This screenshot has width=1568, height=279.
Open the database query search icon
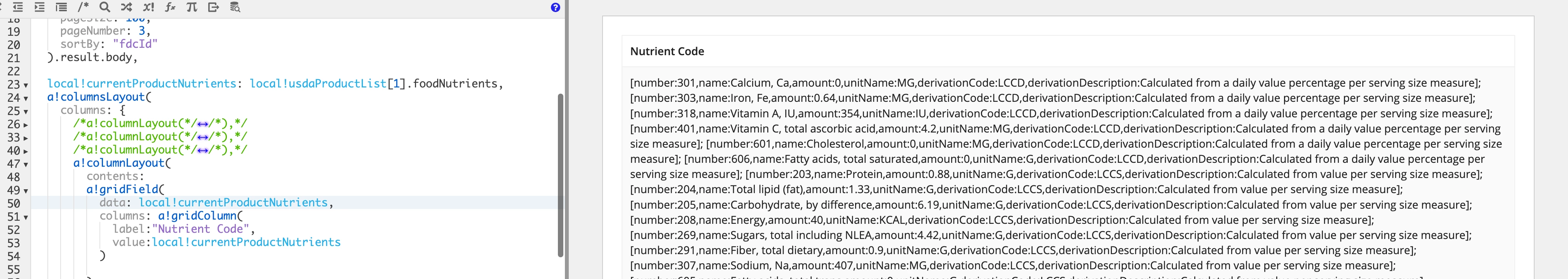click(235, 7)
